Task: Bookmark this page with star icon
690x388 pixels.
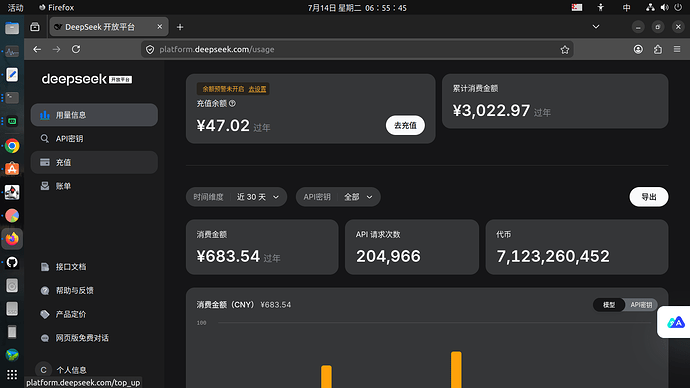Action: tap(565, 50)
